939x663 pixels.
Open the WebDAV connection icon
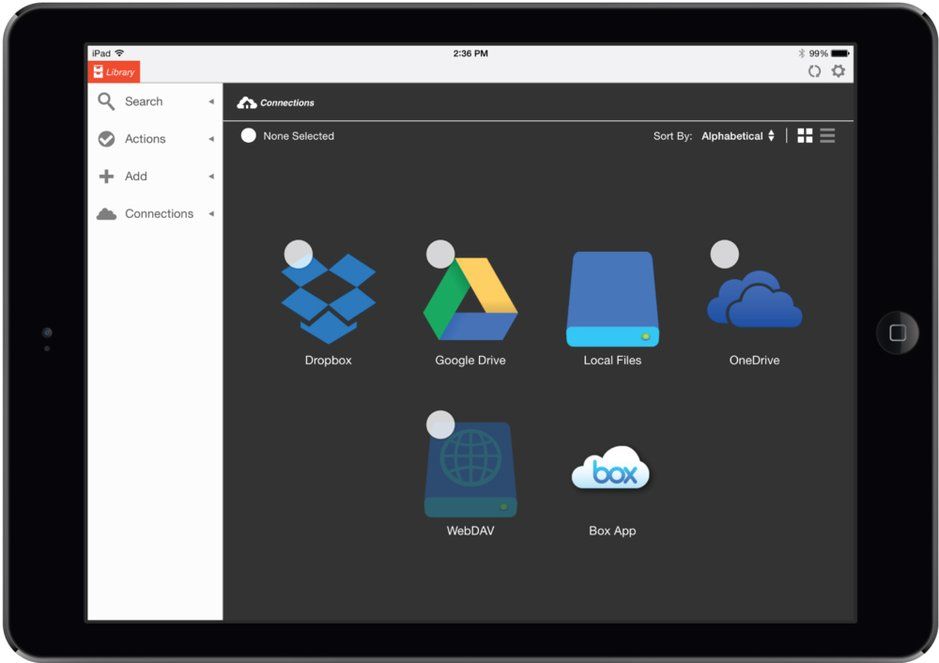470,470
